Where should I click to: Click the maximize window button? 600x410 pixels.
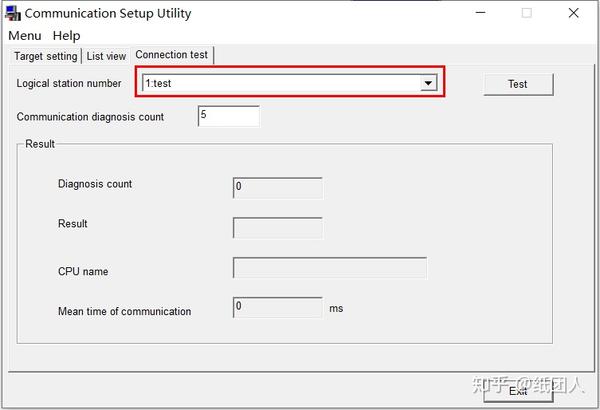(527, 14)
